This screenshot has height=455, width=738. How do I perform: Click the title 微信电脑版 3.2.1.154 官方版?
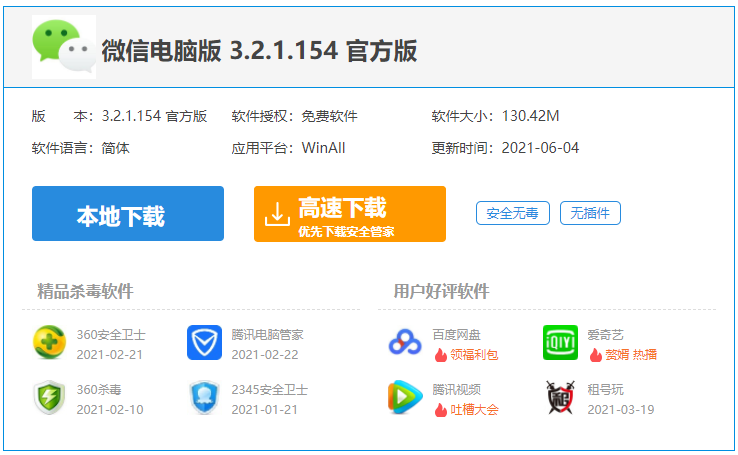(259, 51)
